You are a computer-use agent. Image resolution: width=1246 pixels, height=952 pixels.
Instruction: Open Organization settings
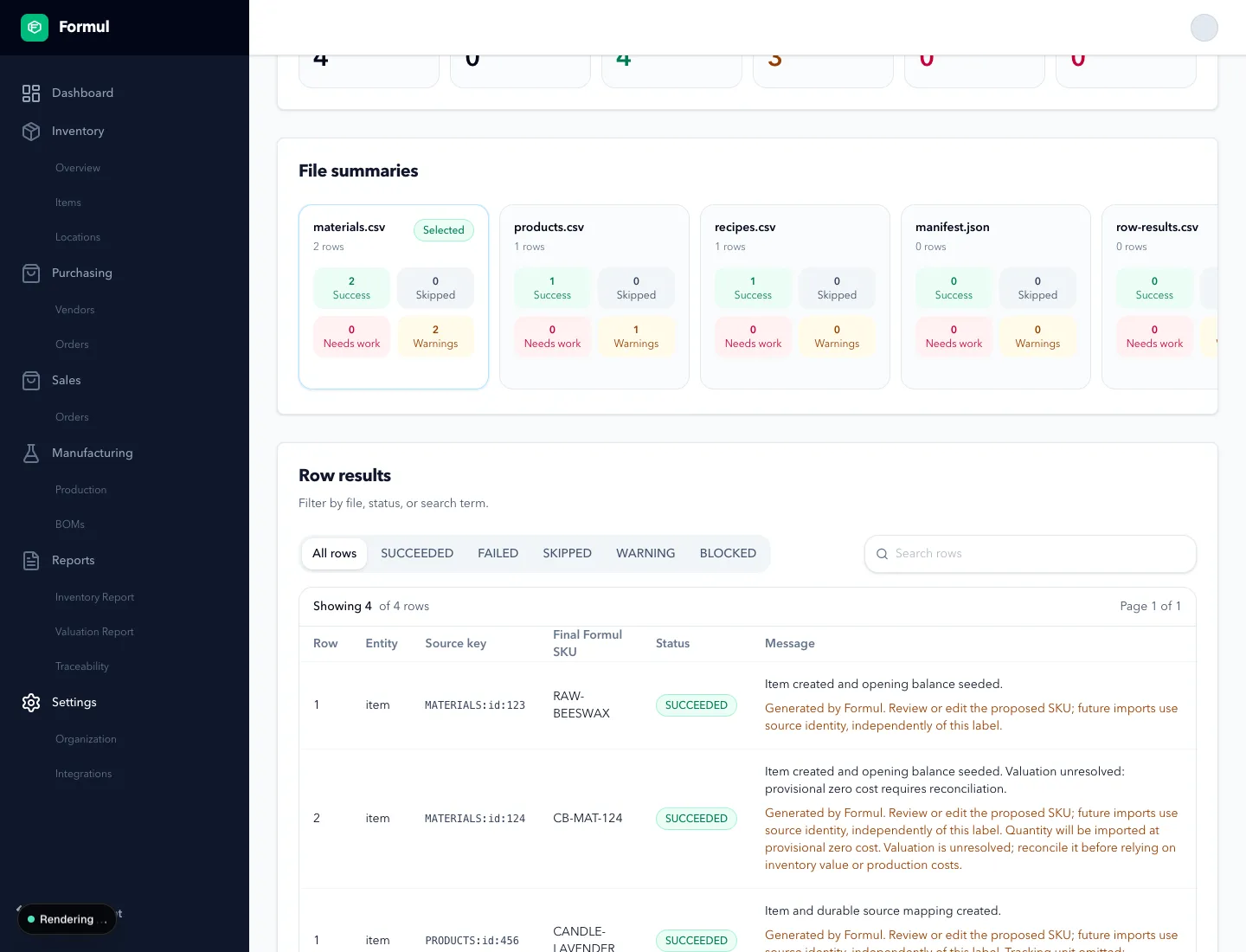click(x=86, y=739)
